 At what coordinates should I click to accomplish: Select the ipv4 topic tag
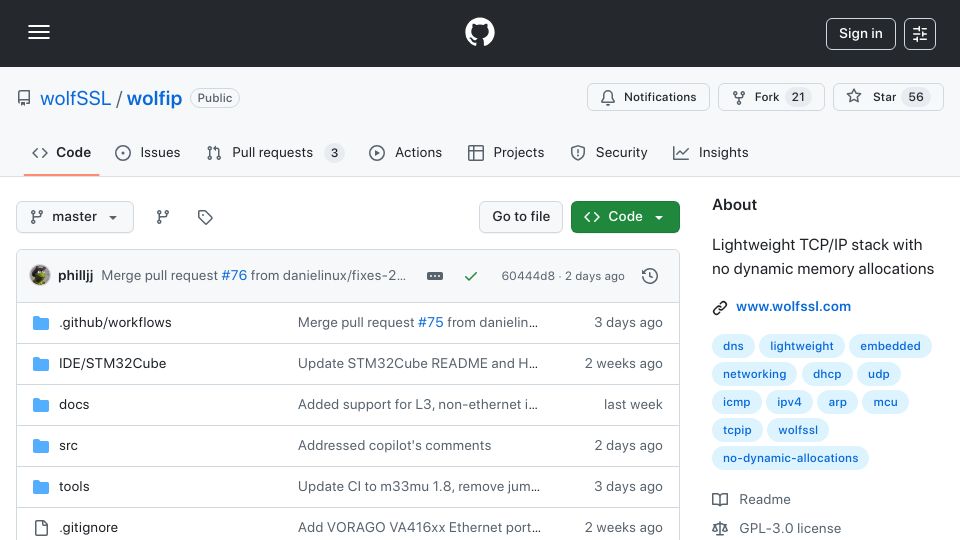coord(789,402)
